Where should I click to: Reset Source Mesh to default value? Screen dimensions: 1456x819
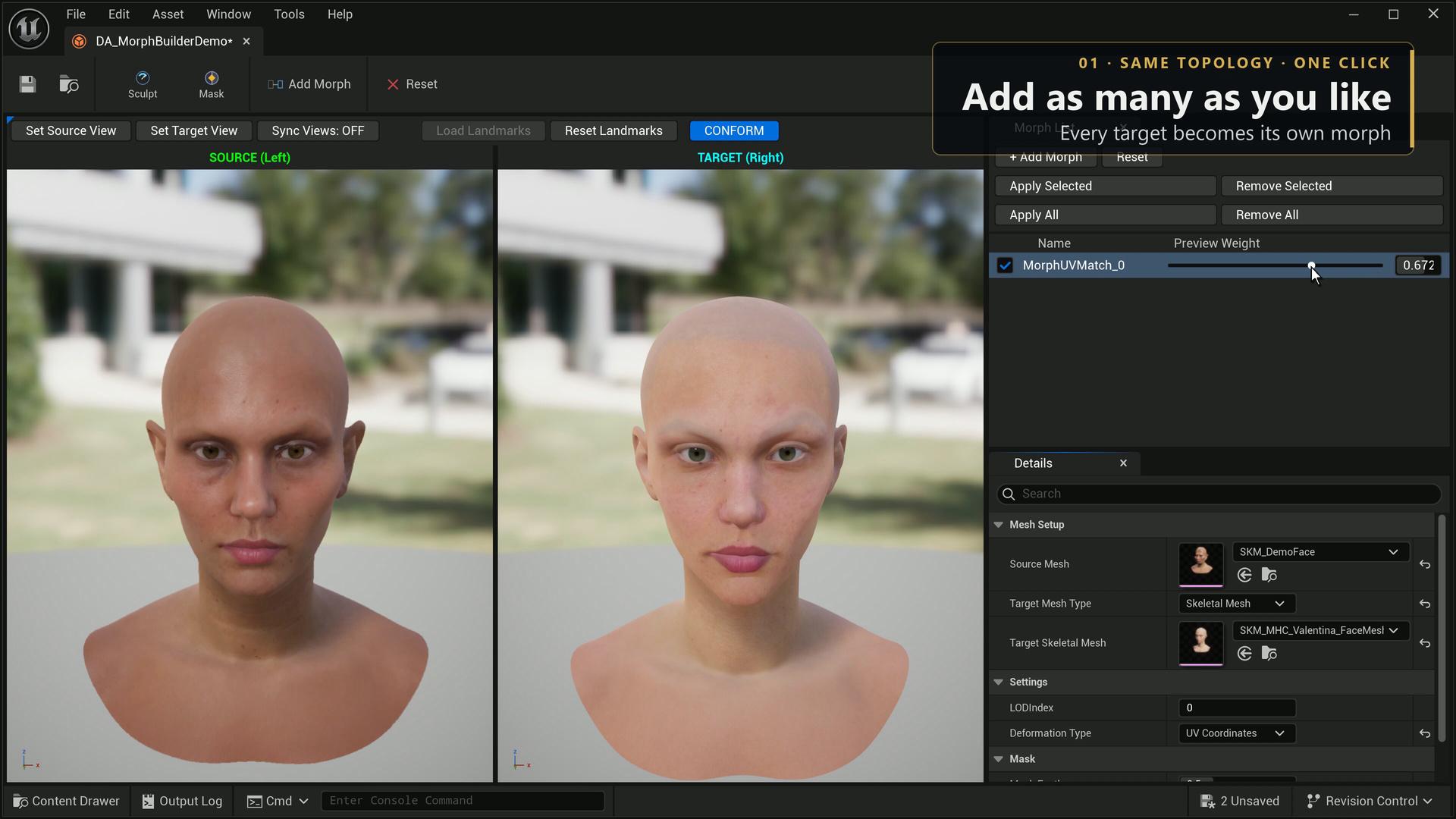pos(1424,564)
